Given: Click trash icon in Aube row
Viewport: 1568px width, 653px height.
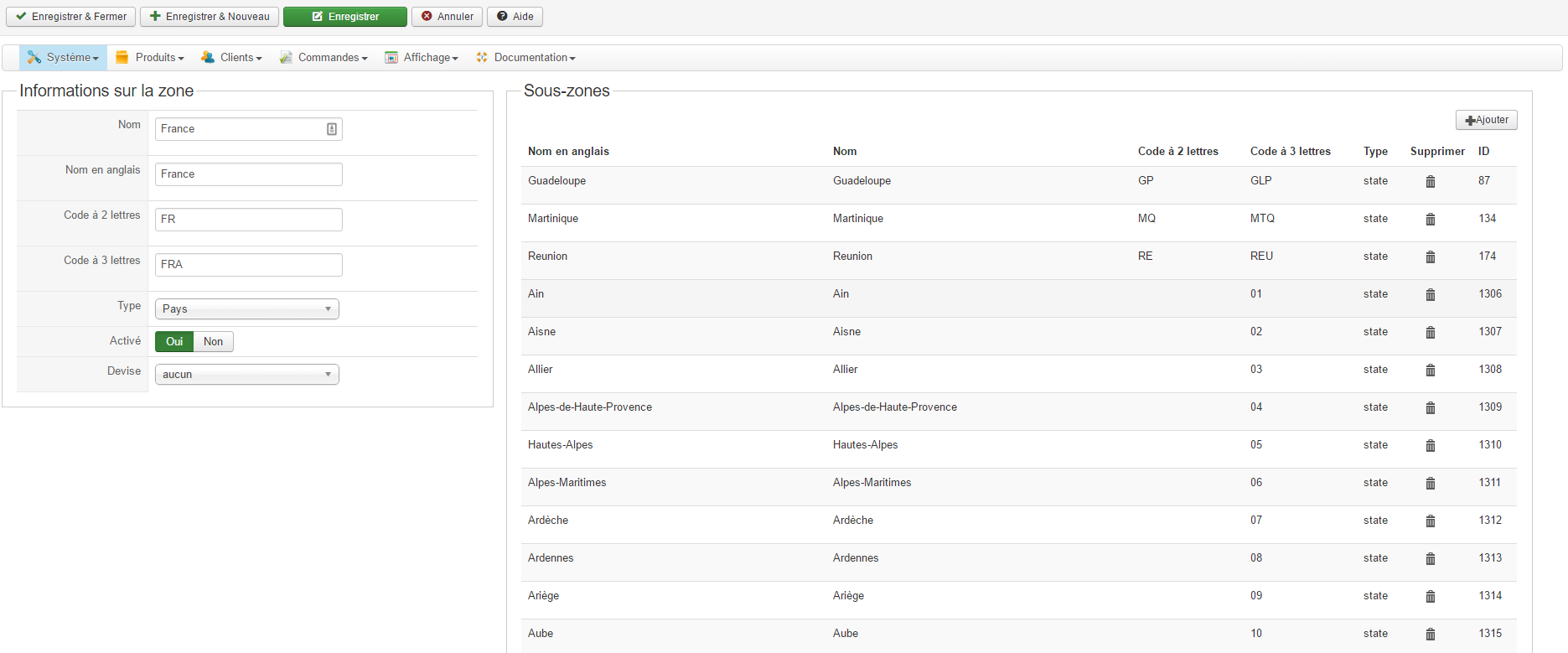Looking at the screenshot, I should click(x=1431, y=635).
